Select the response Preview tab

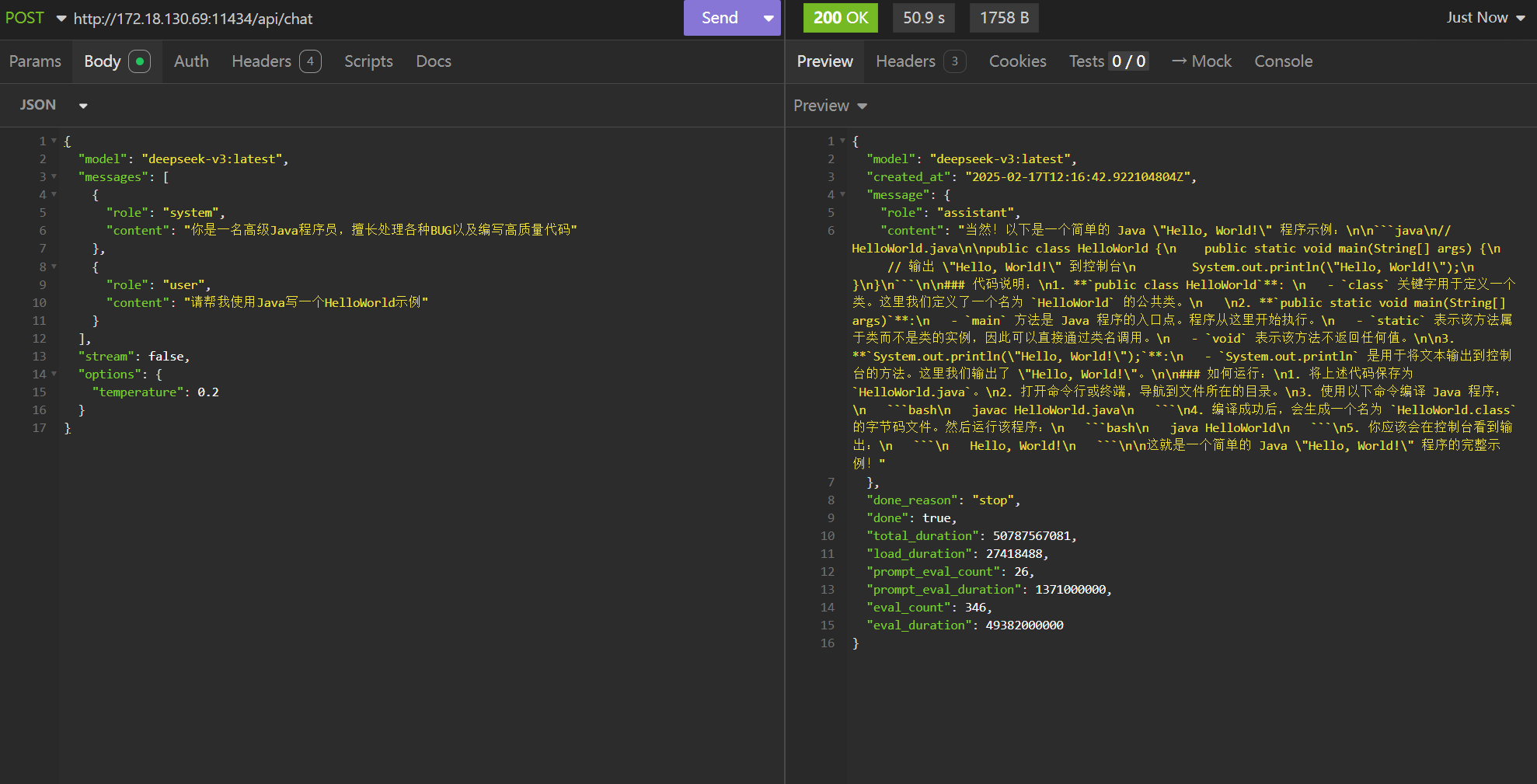point(824,61)
